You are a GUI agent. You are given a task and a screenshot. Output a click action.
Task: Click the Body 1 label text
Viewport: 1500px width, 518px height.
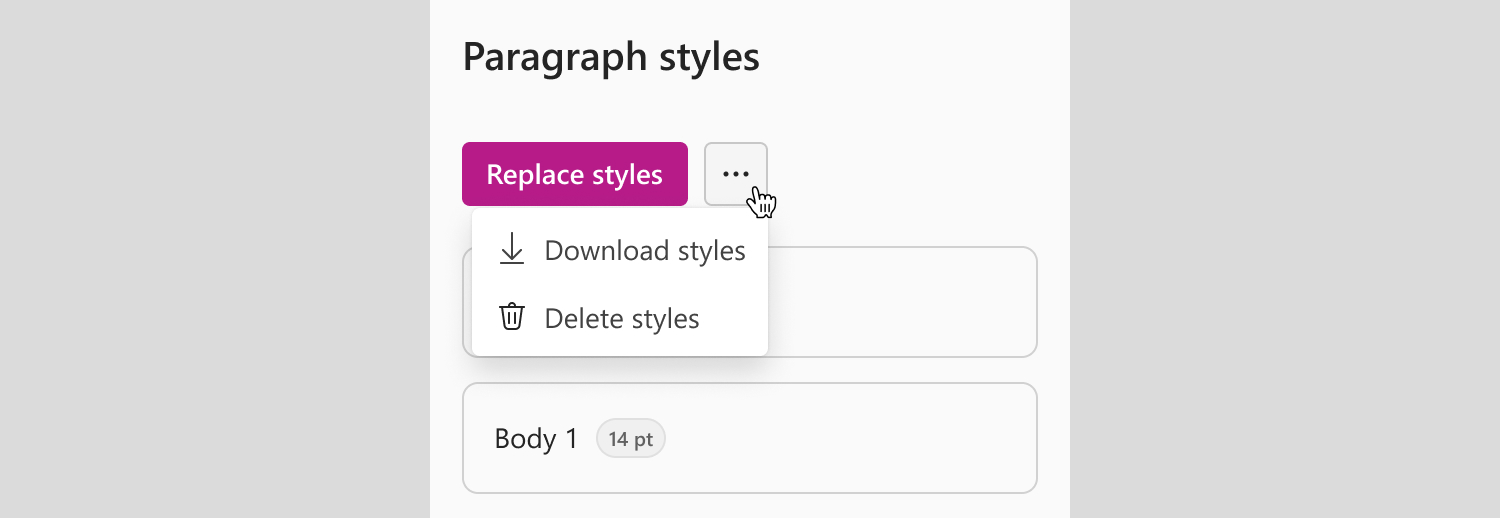(536, 438)
